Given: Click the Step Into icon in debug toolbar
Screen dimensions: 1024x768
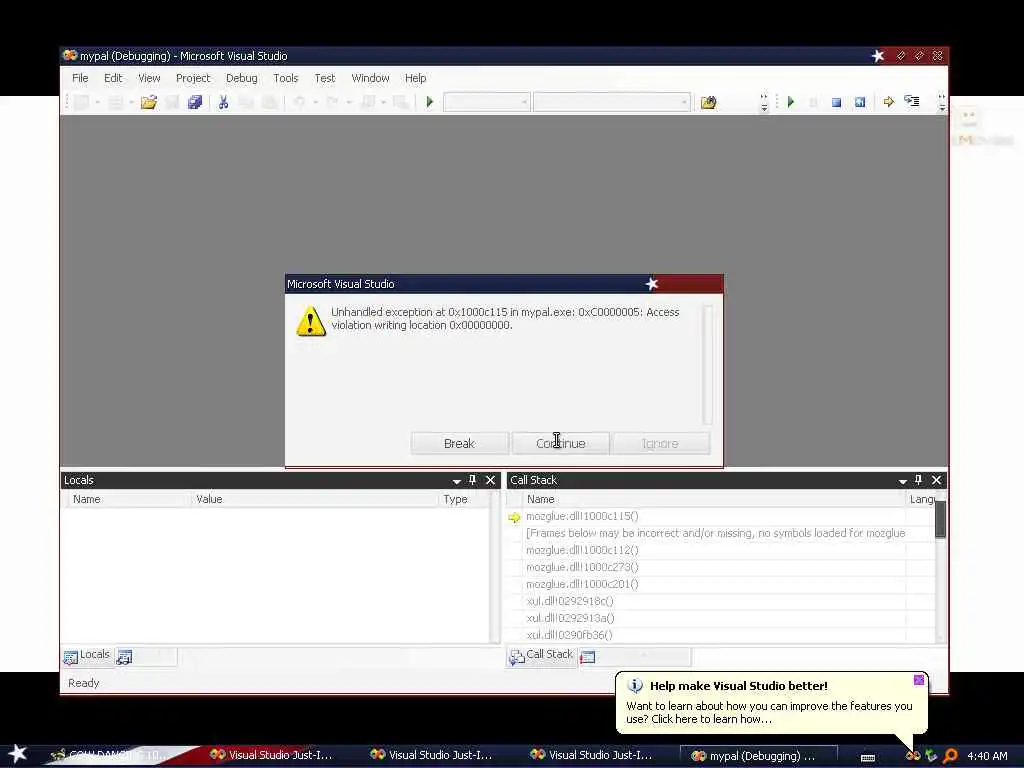Looking at the screenshot, I should click(912, 101).
